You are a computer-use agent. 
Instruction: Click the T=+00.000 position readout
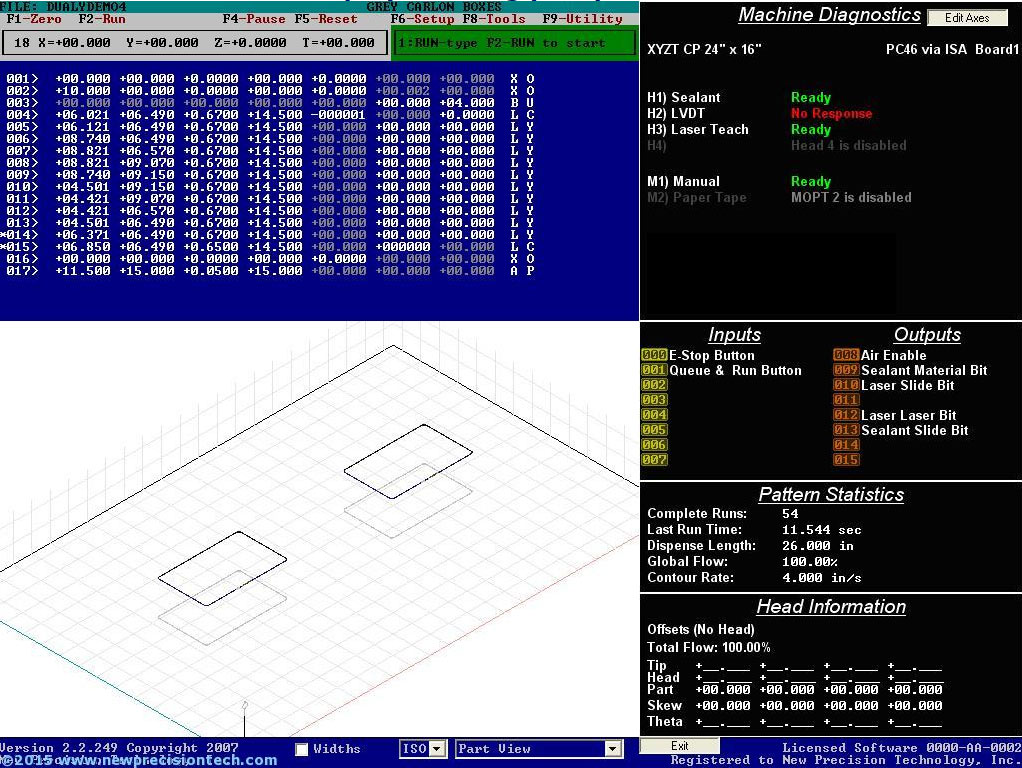click(338, 43)
